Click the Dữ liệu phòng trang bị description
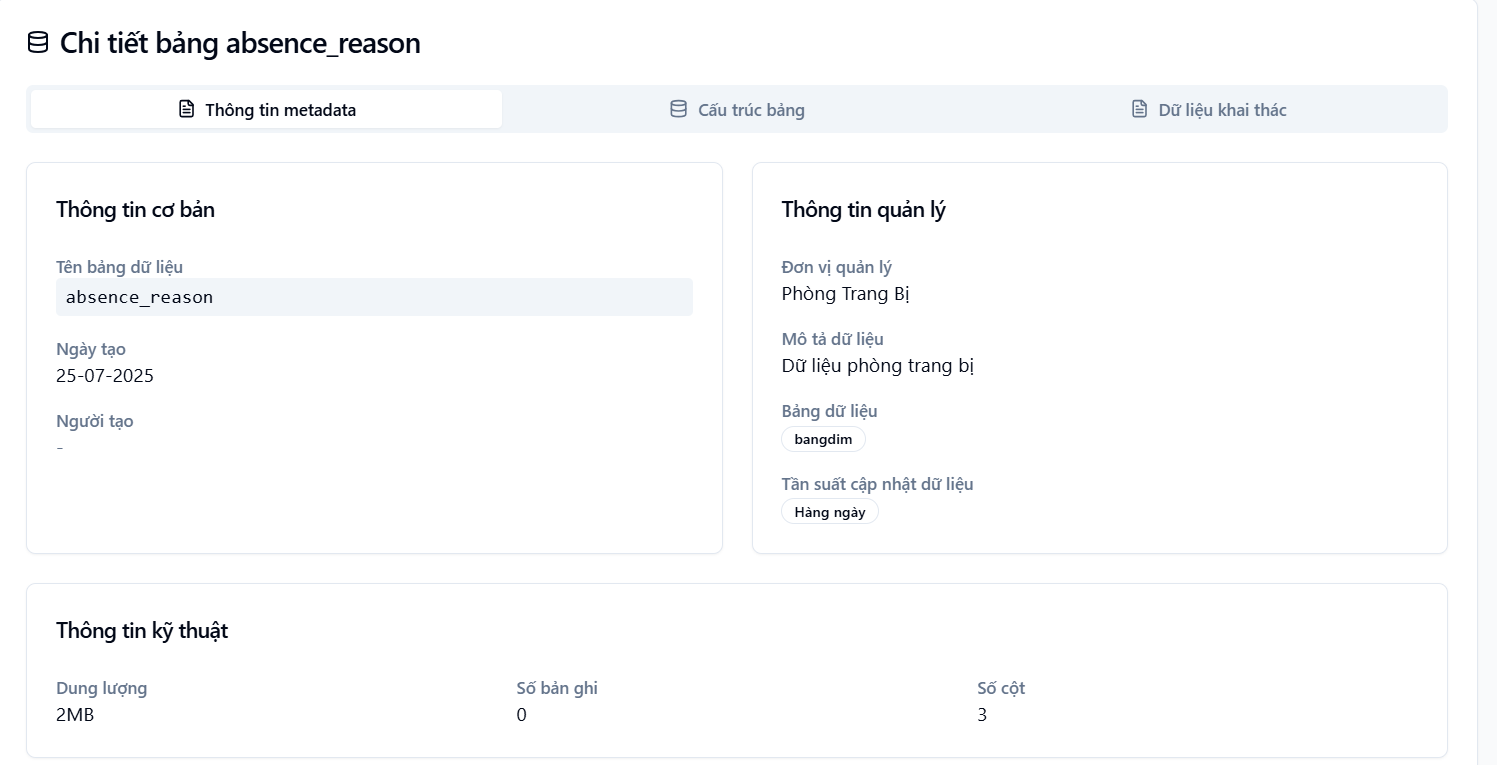This screenshot has height=765, width=1497. point(878,366)
